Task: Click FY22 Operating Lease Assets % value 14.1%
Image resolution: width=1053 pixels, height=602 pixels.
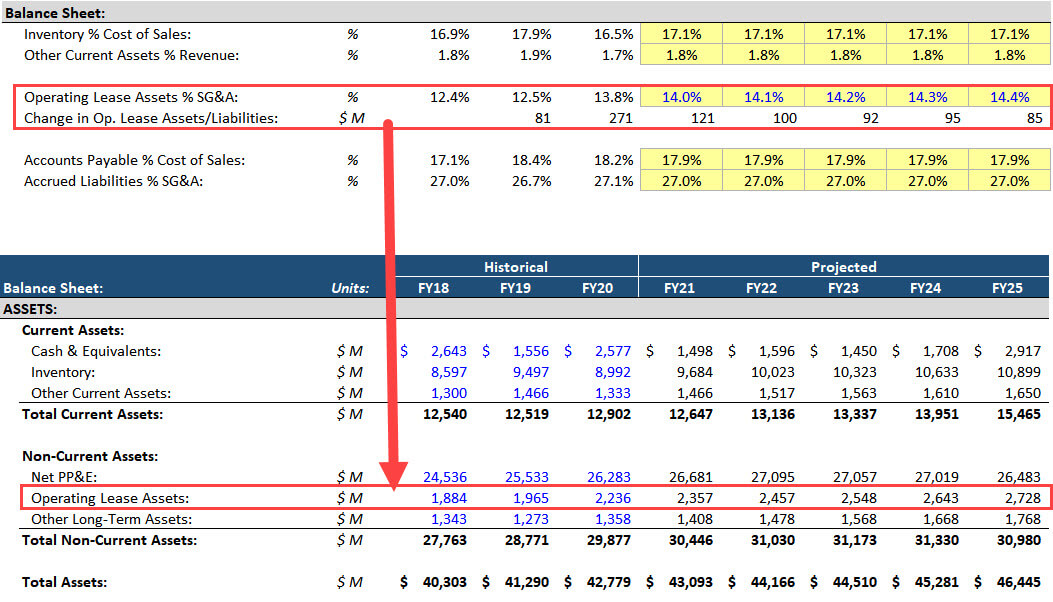Action: pos(763,97)
